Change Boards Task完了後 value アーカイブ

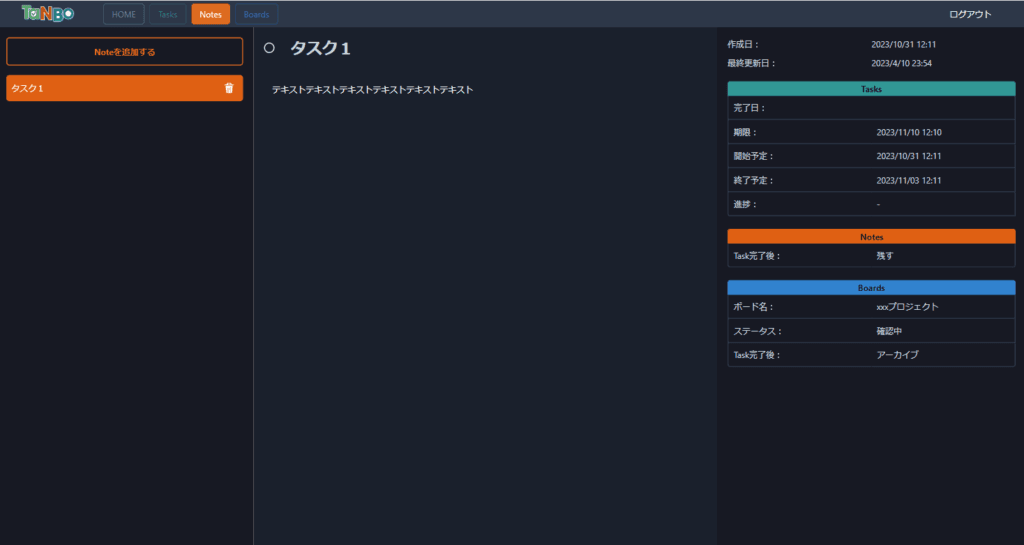(897, 355)
